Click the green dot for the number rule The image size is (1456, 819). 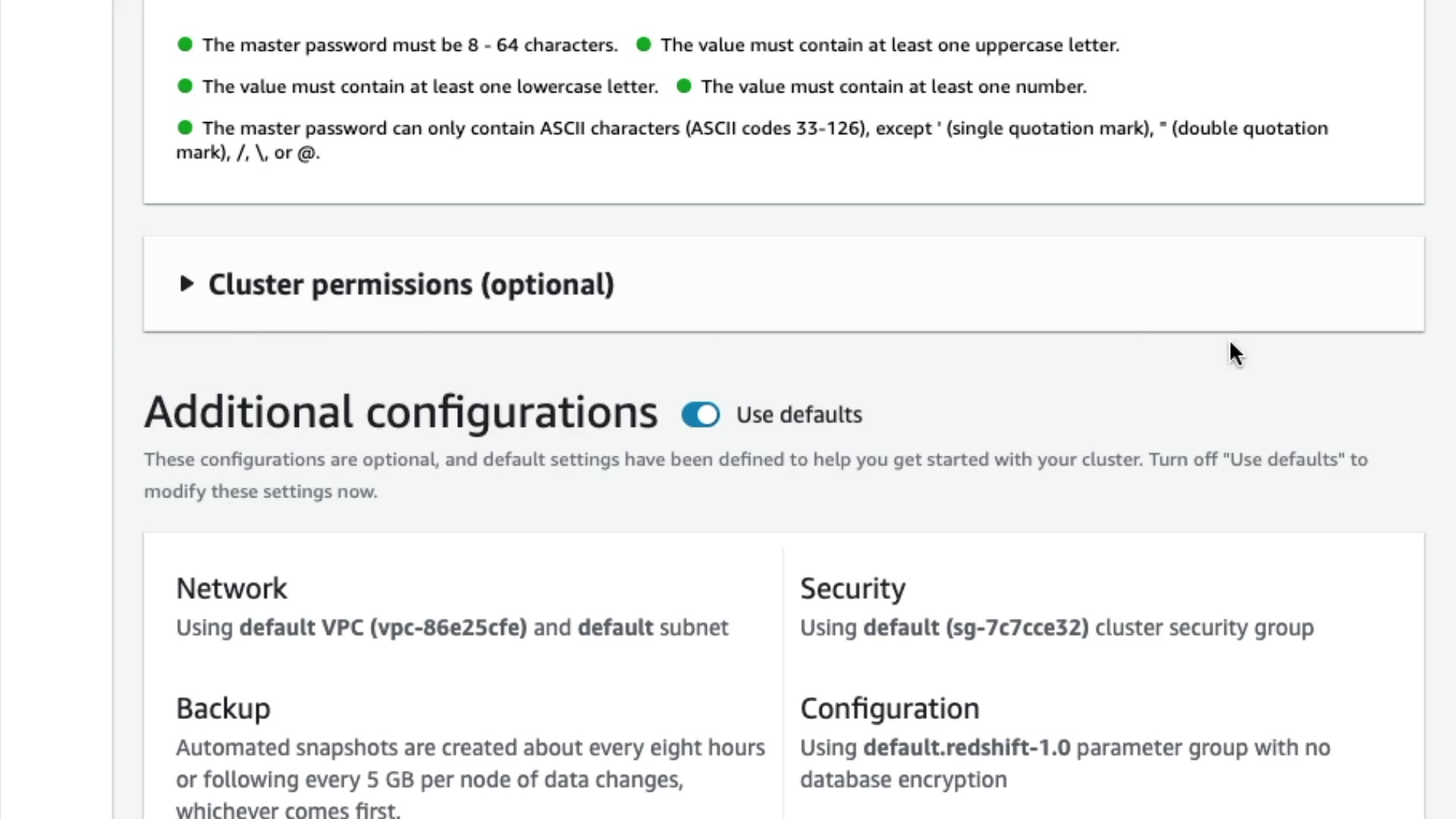(684, 86)
